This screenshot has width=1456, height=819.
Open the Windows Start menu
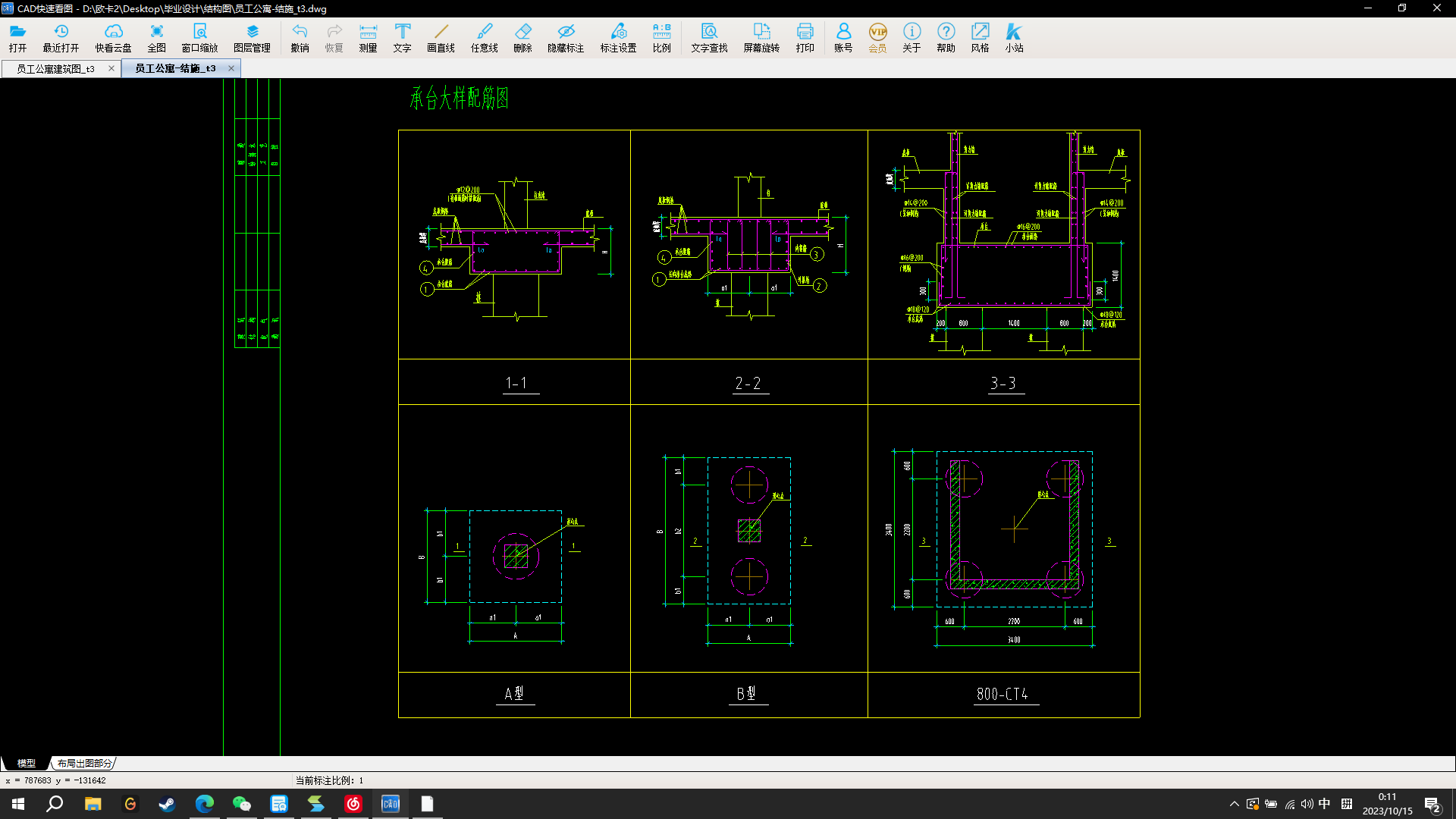(18, 804)
